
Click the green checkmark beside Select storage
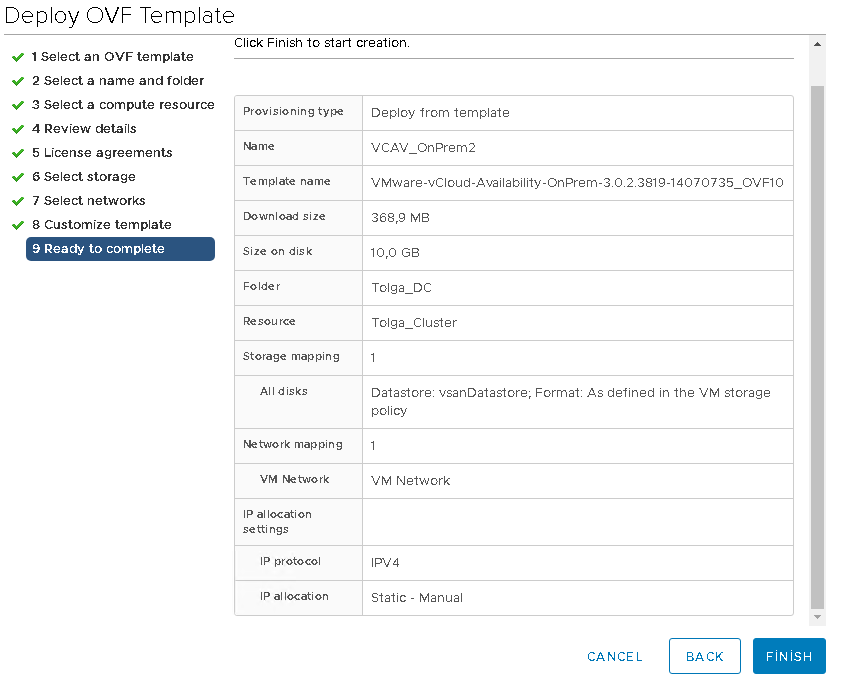[18, 177]
